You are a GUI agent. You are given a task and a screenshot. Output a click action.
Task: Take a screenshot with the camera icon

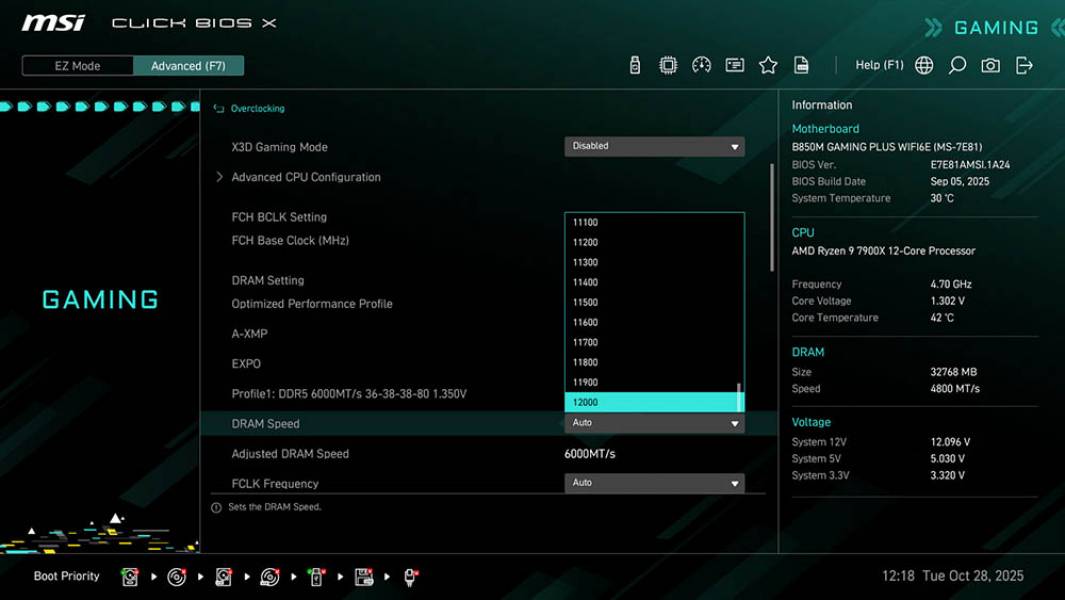(989, 64)
